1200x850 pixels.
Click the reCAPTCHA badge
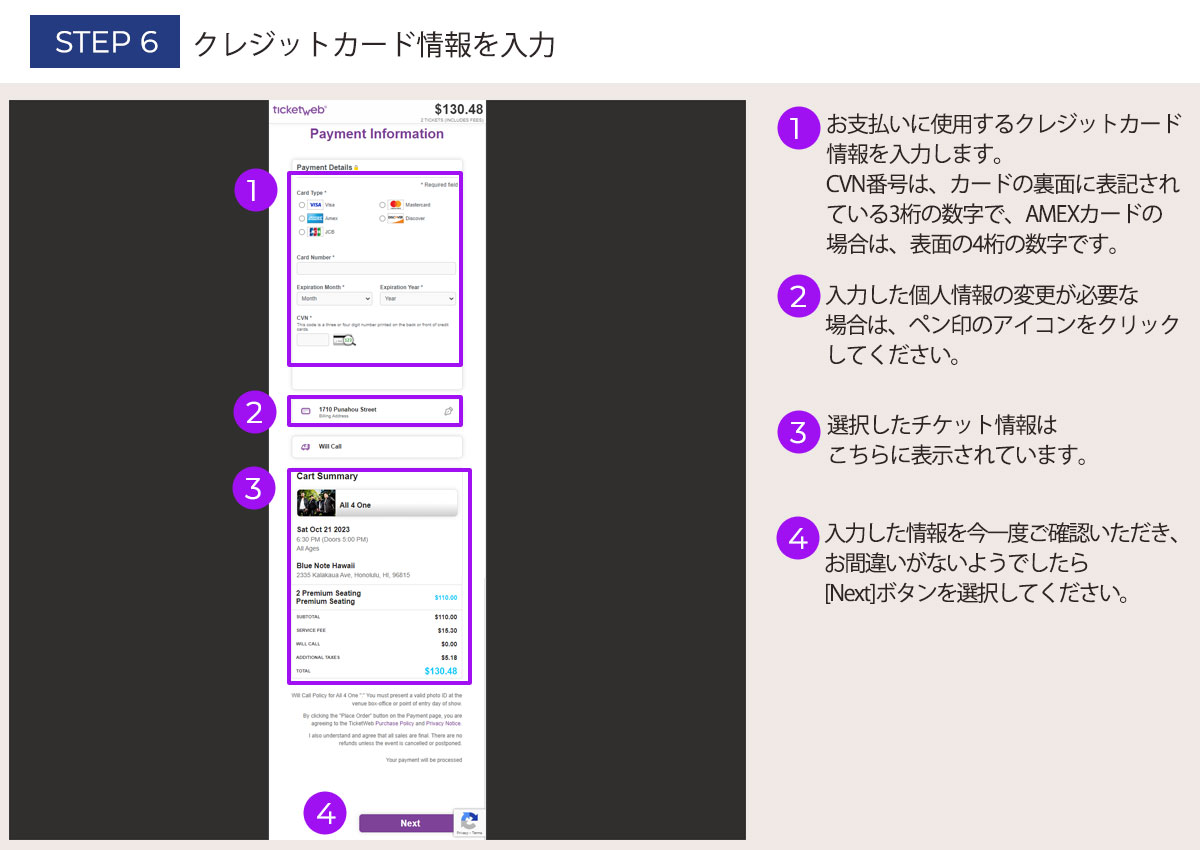point(469,822)
